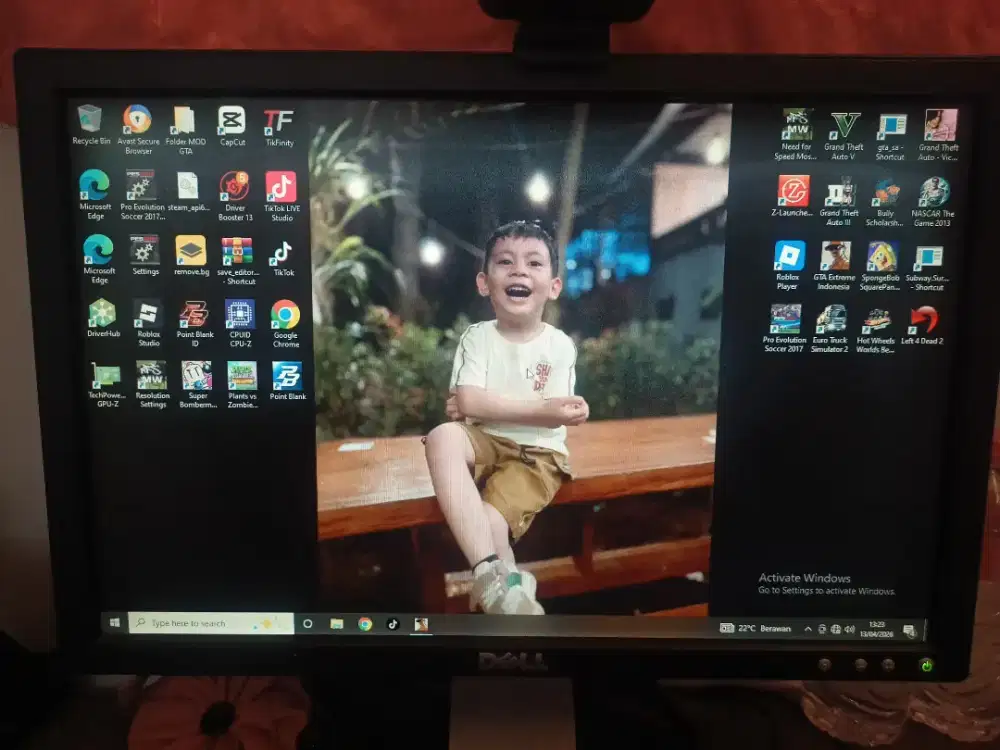Open the taskbar clock and date
1000x750 pixels.
[877, 629]
